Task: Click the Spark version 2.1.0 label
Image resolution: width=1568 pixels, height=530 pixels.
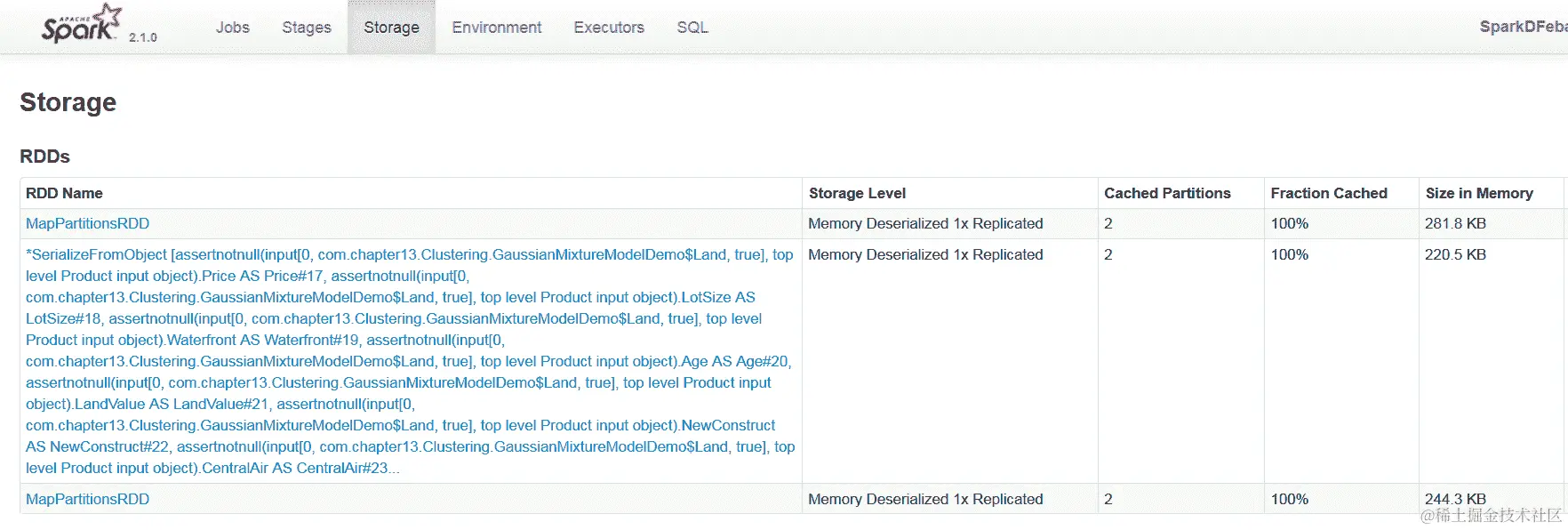Action: point(143,37)
